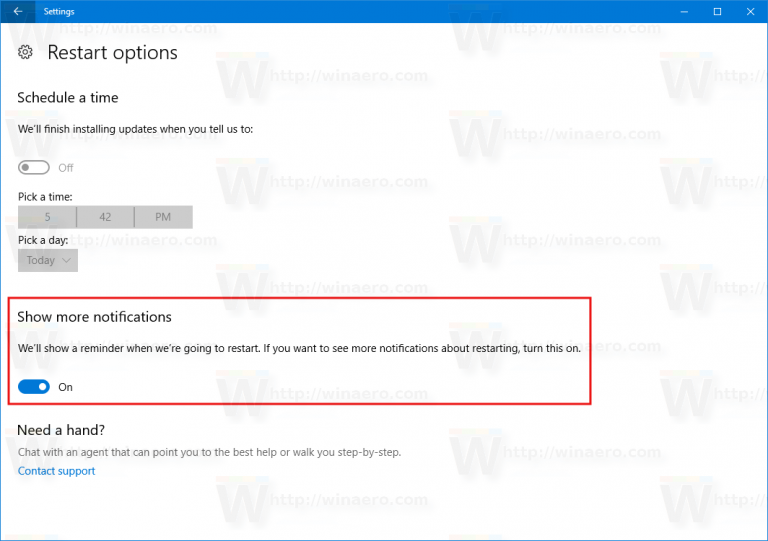Click the On label next to toggle
Viewport: 768px width, 541px height.
pyautogui.click(x=65, y=387)
